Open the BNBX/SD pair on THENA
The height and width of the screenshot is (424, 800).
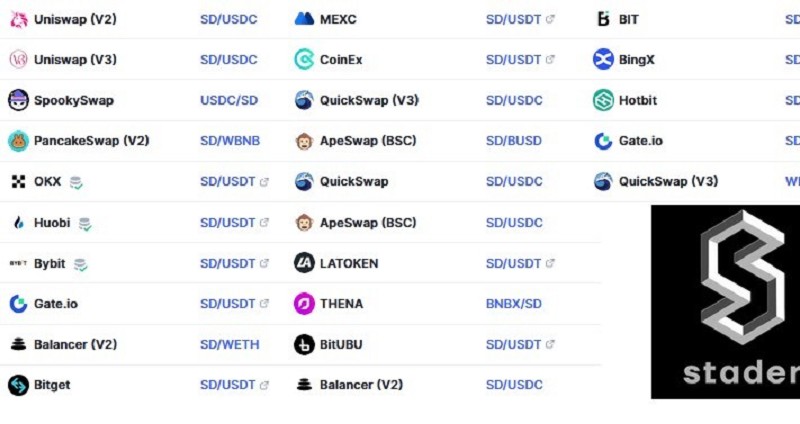pos(514,304)
